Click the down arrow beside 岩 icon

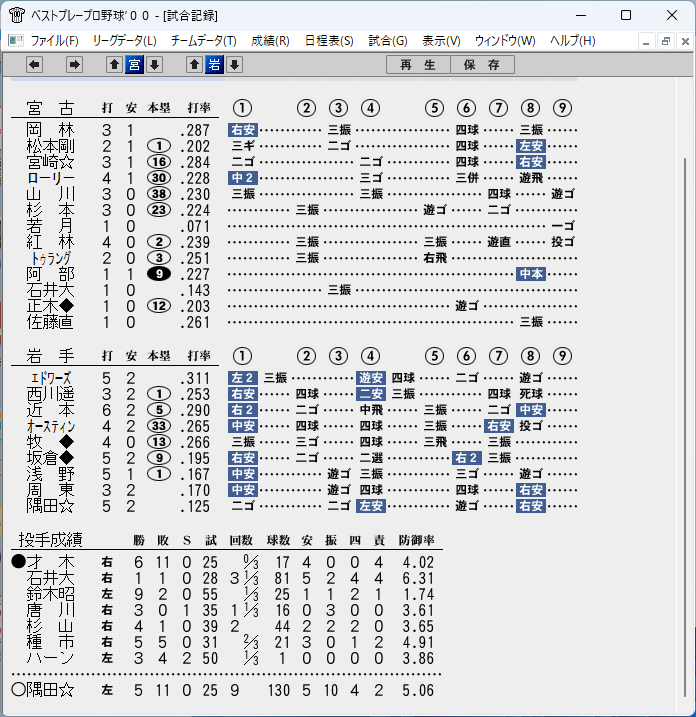coord(235,64)
